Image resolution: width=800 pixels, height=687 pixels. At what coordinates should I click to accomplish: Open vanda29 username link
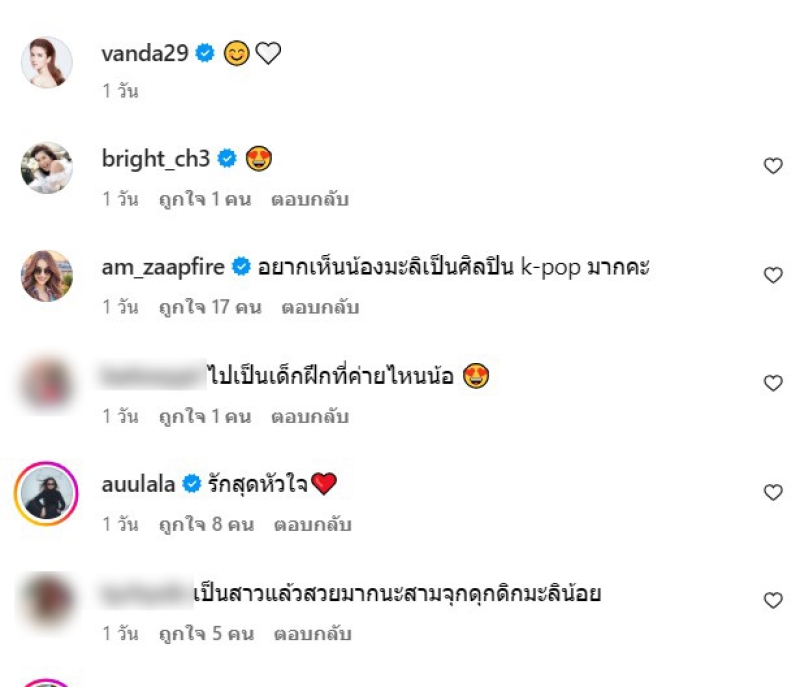click(x=145, y=53)
